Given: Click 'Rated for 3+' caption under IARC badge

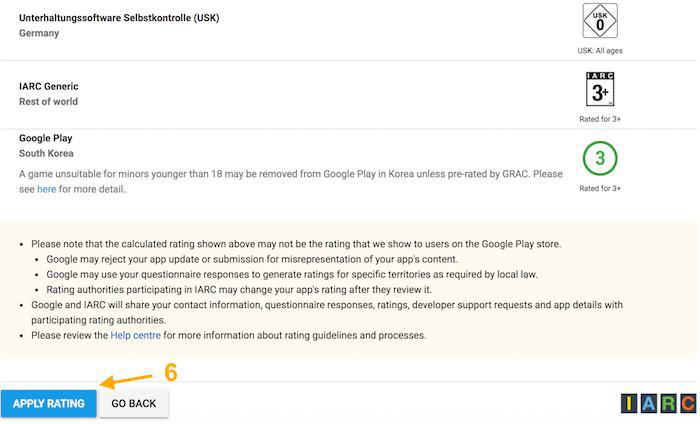Looking at the screenshot, I should (x=600, y=119).
